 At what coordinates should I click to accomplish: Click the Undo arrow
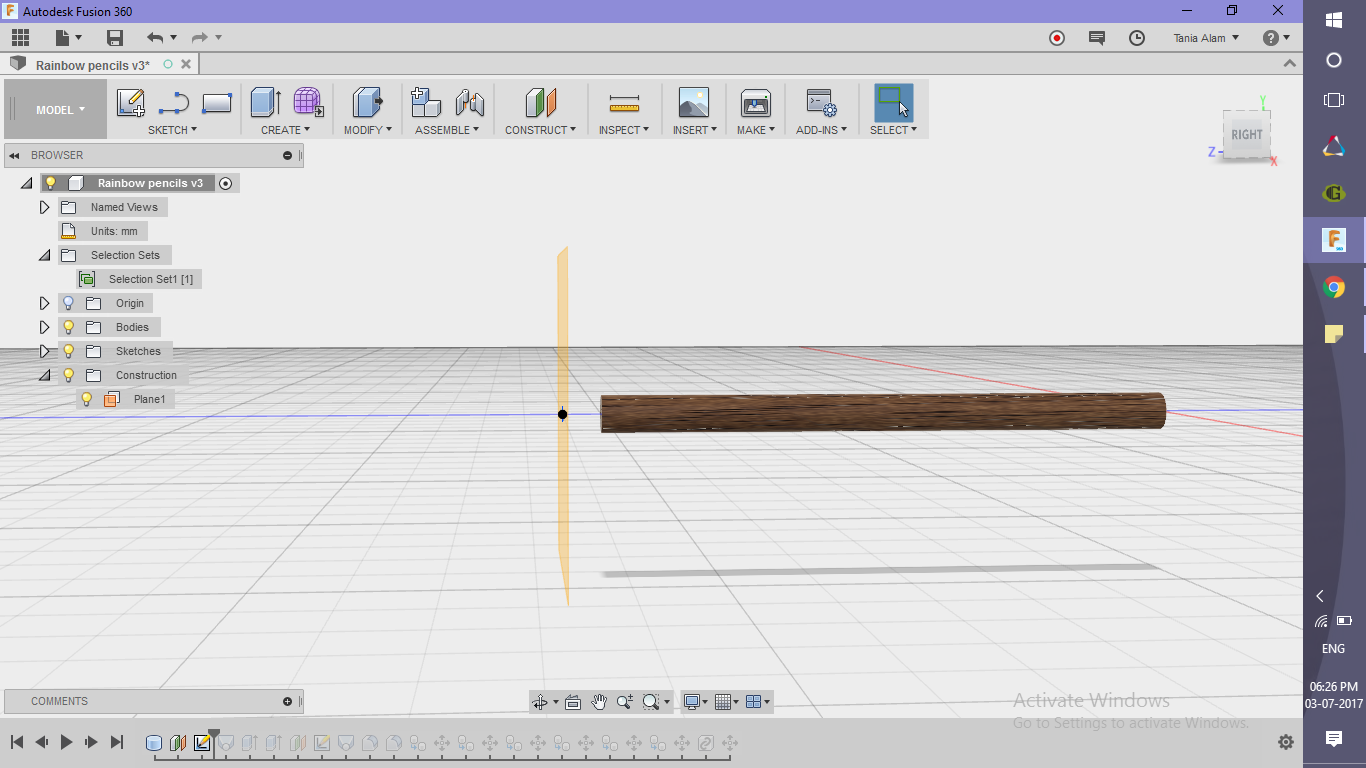point(155,38)
